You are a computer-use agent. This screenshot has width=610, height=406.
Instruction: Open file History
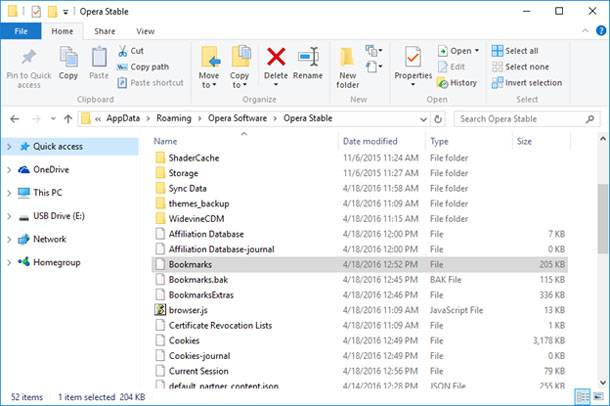[457, 83]
